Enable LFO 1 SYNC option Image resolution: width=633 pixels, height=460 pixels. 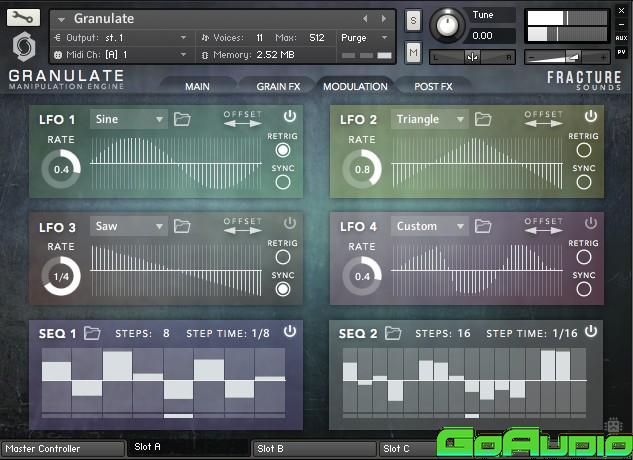coord(283,182)
